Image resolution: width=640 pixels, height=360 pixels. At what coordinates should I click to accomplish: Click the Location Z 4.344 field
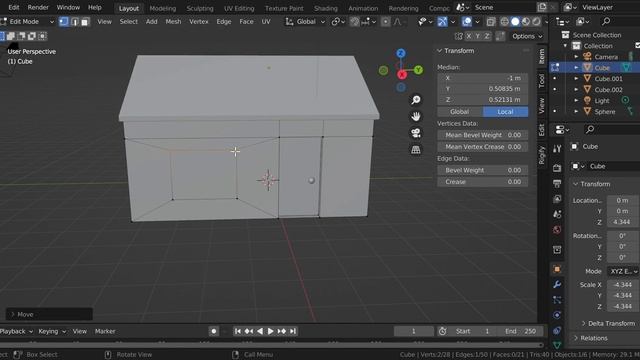click(623, 222)
